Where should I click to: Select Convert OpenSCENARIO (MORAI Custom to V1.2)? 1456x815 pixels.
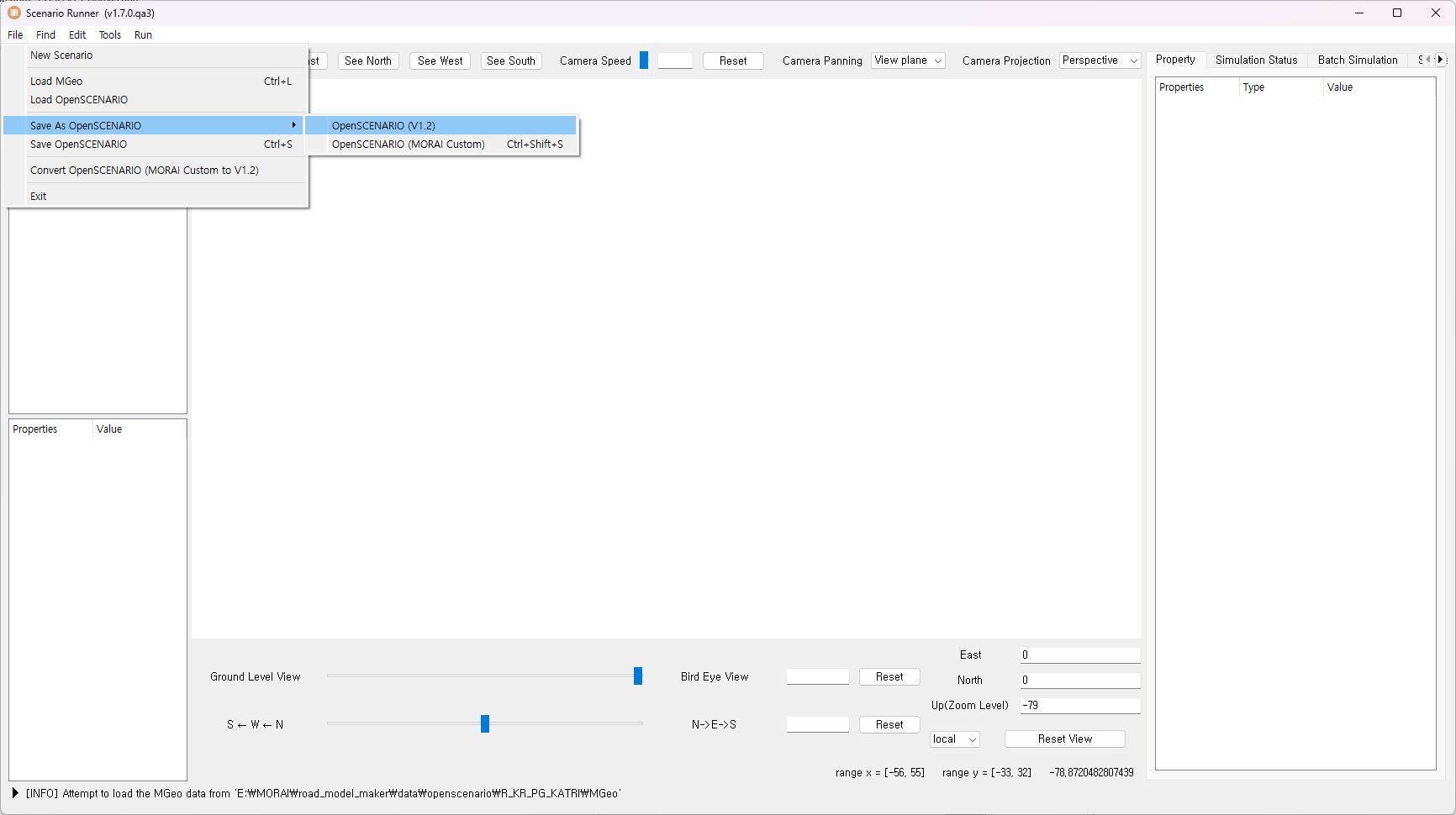point(145,171)
